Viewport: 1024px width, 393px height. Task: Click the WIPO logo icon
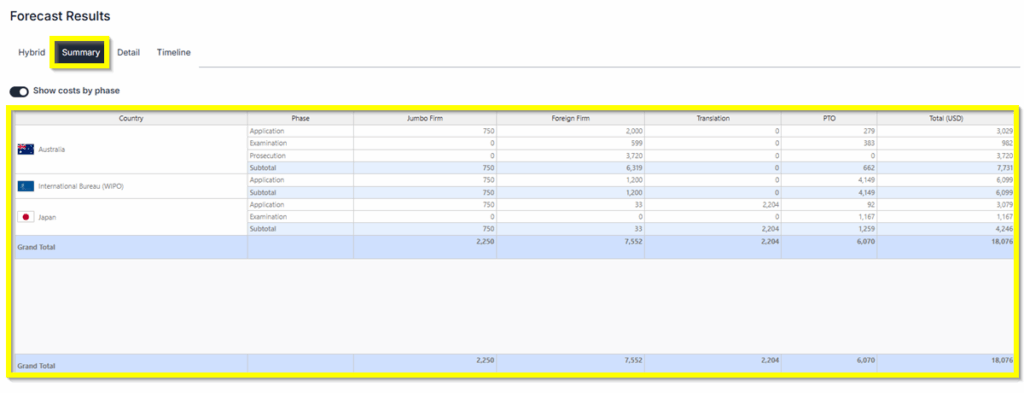[x=26, y=186]
